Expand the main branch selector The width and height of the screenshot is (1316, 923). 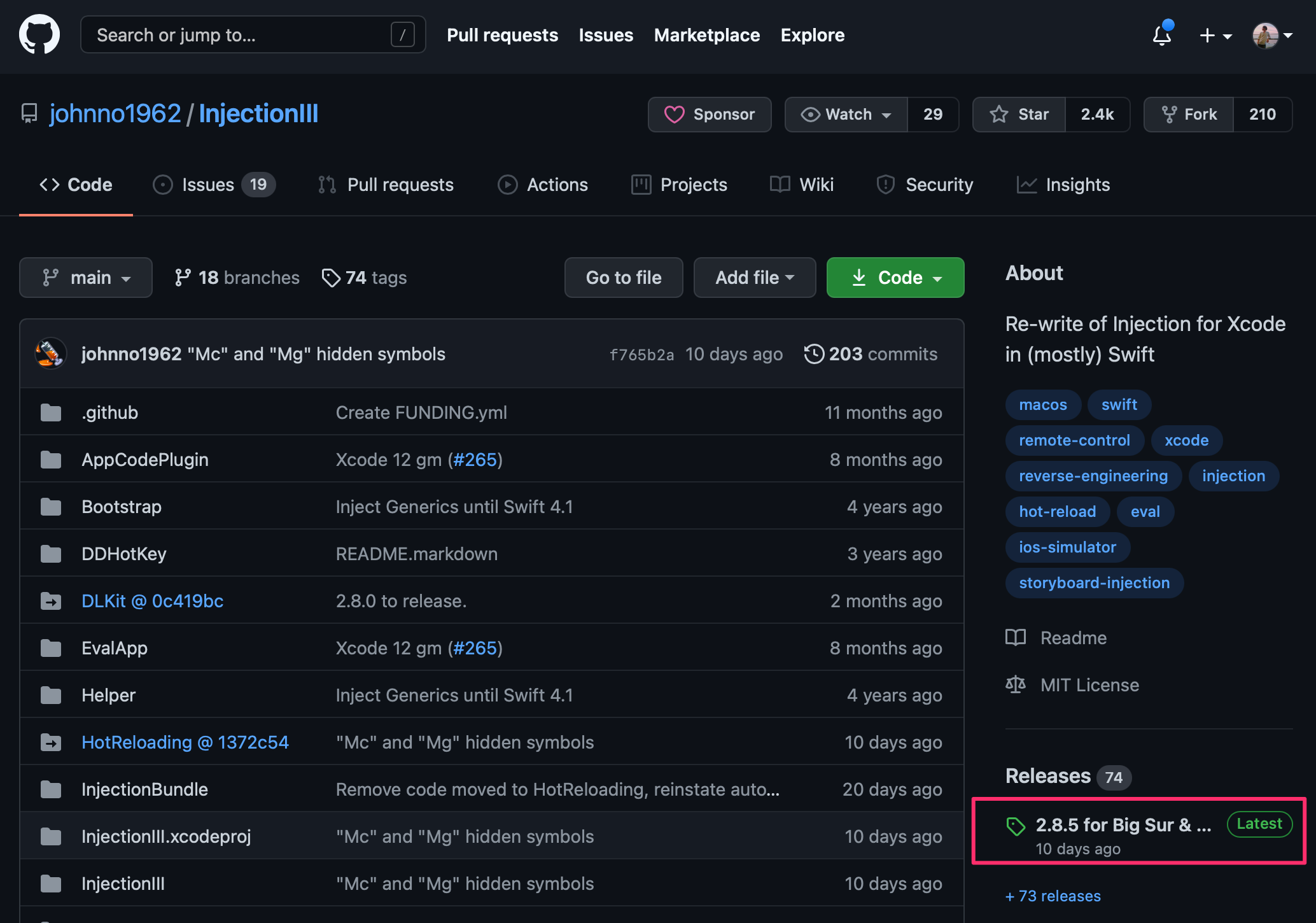pos(86,278)
